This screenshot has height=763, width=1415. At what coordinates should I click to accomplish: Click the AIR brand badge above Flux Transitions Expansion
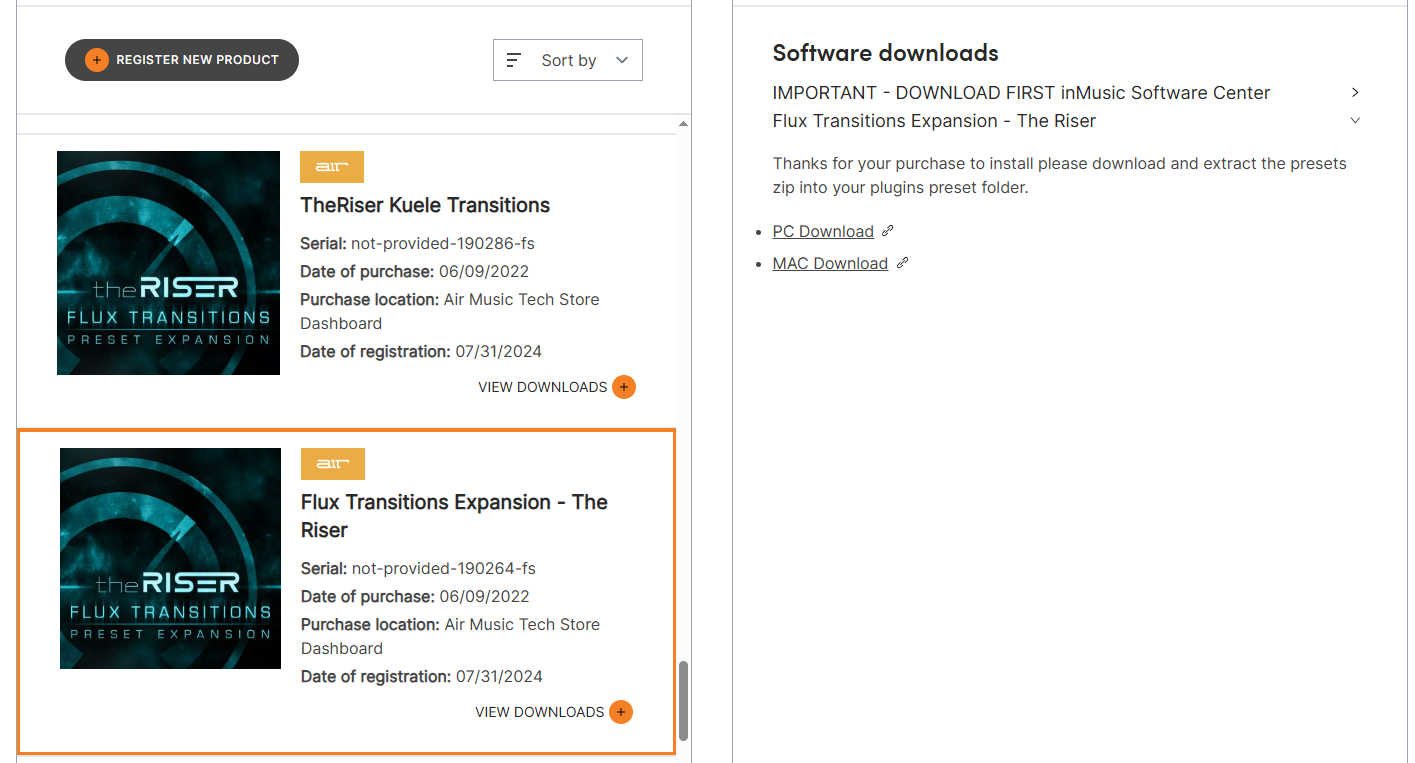(x=333, y=464)
